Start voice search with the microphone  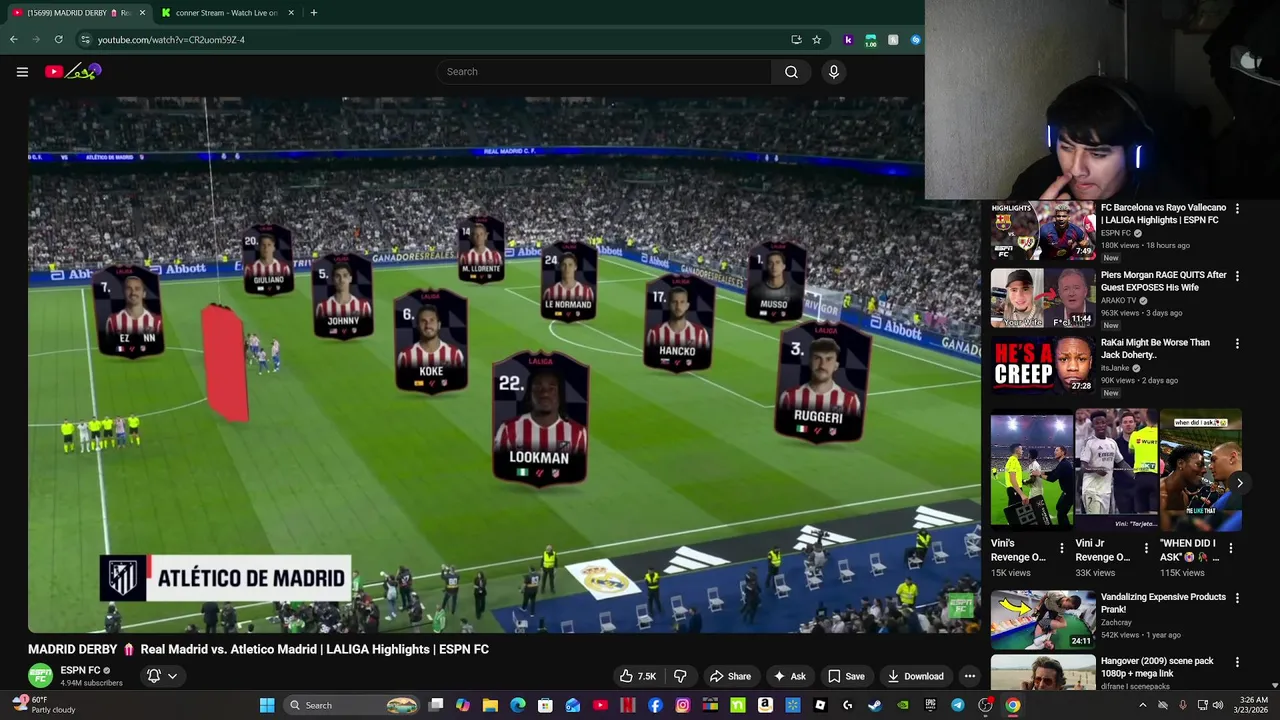click(833, 72)
